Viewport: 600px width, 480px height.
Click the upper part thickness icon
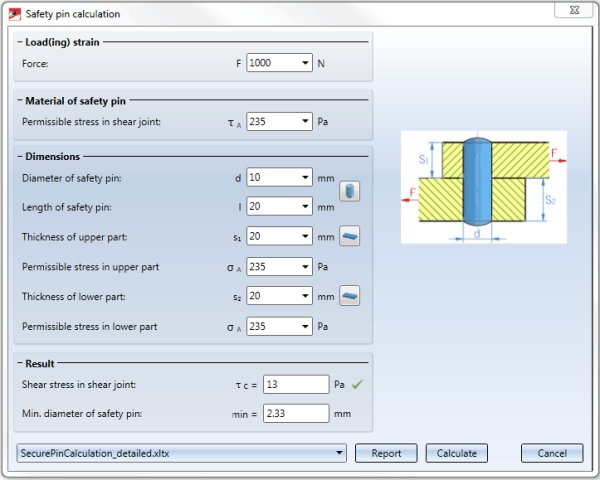tap(350, 236)
